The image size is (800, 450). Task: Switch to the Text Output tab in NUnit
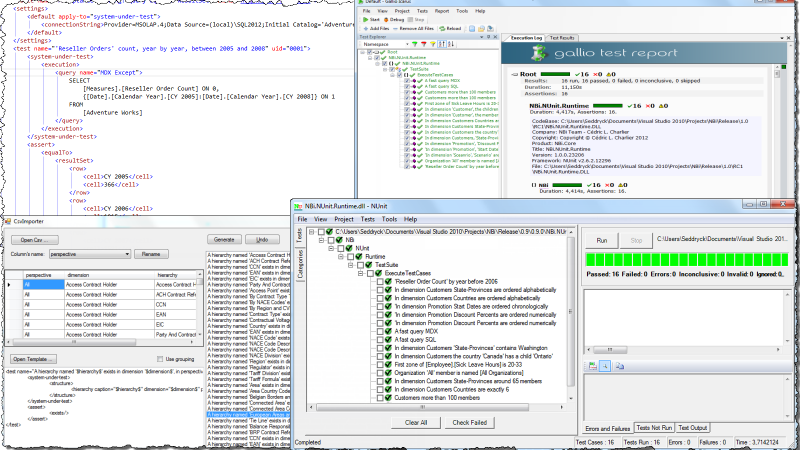pos(692,428)
